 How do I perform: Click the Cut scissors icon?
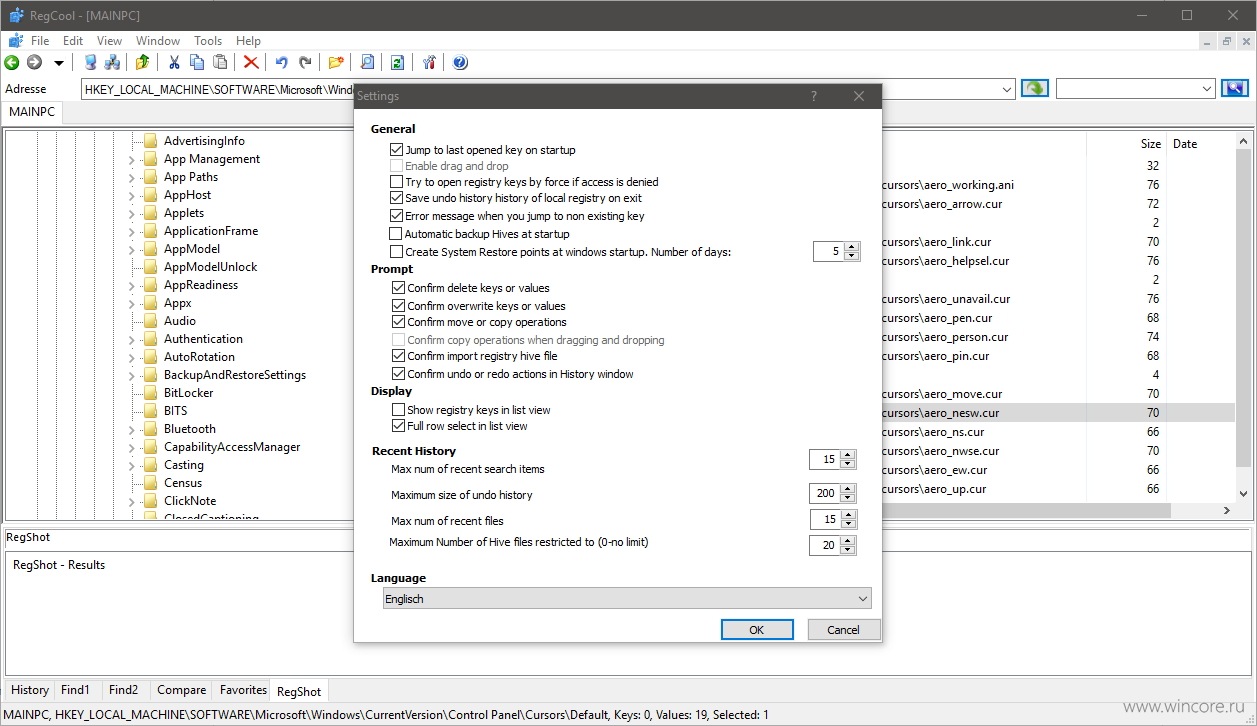(x=174, y=62)
